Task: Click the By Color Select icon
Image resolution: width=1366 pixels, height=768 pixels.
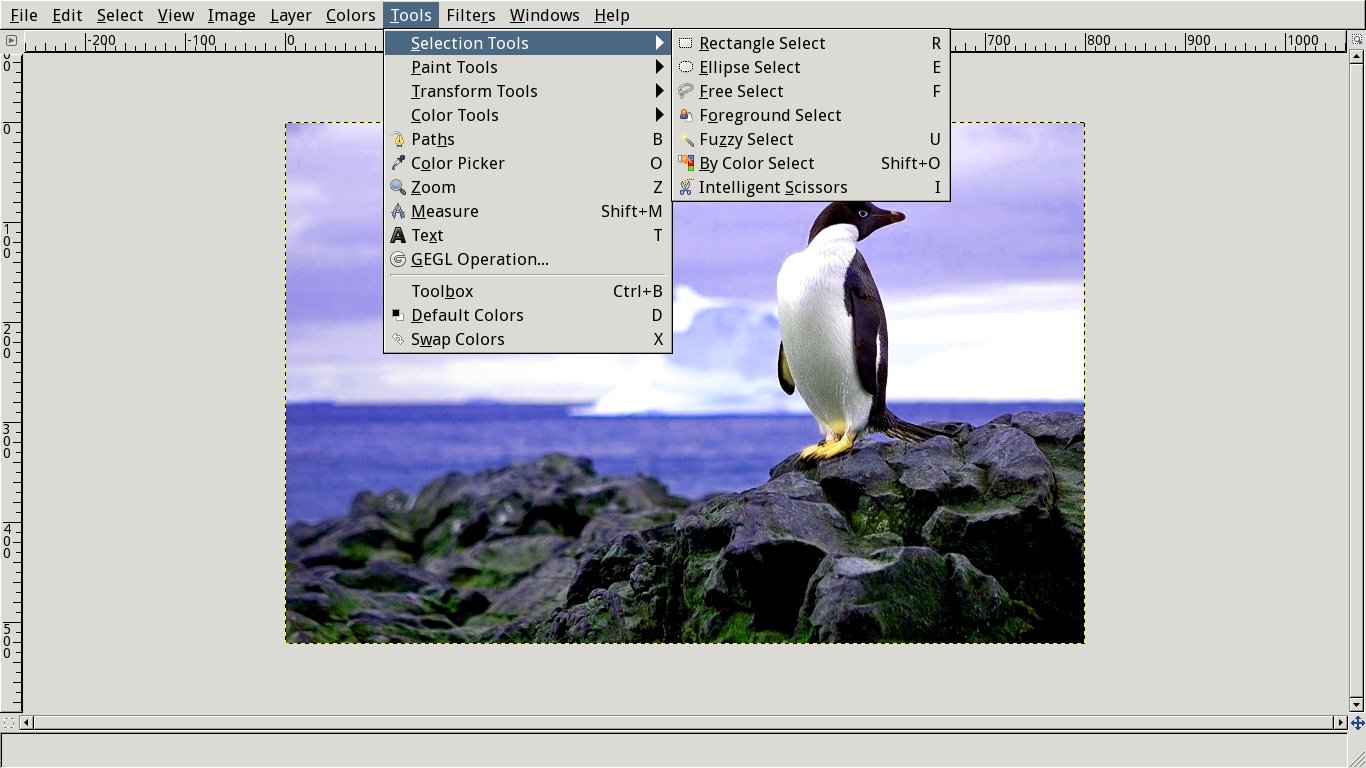Action: point(686,163)
